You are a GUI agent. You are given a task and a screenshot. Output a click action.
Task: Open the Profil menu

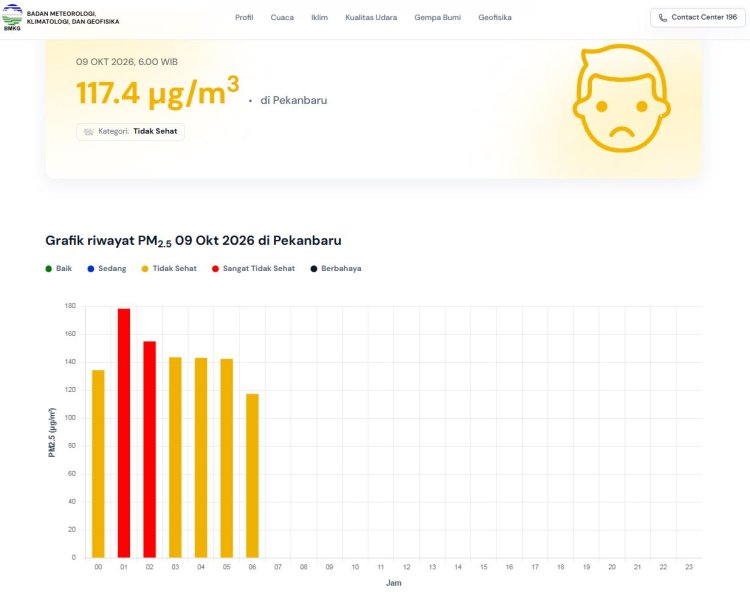pos(244,18)
